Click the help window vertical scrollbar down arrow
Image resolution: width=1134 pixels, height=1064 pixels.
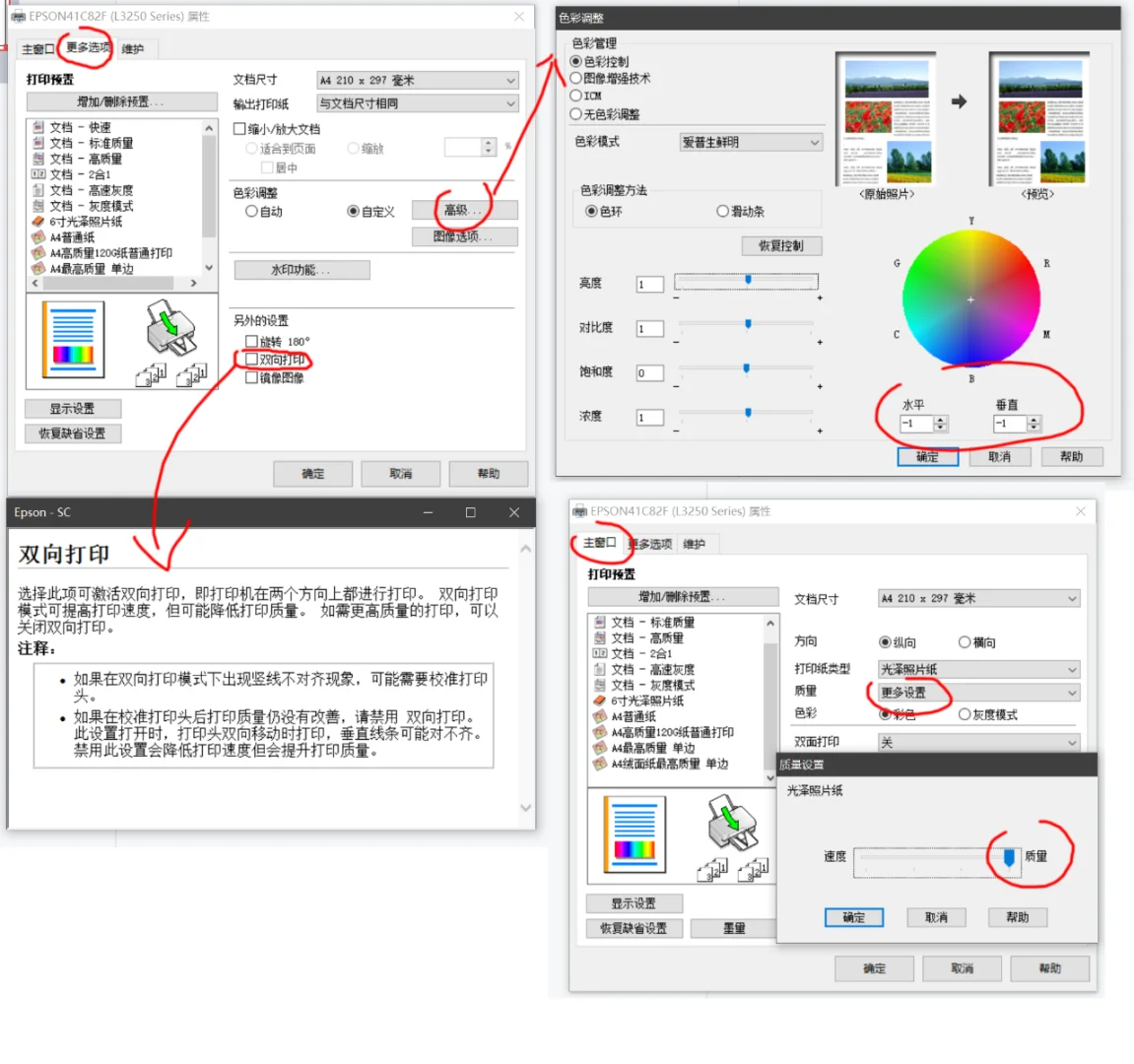(526, 807)
